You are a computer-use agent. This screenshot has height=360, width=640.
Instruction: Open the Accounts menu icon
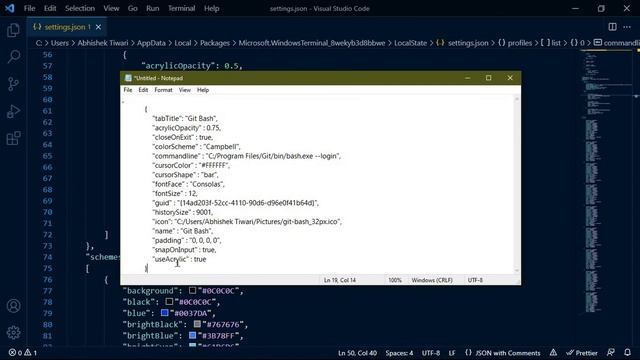click(x=13, y=306)
